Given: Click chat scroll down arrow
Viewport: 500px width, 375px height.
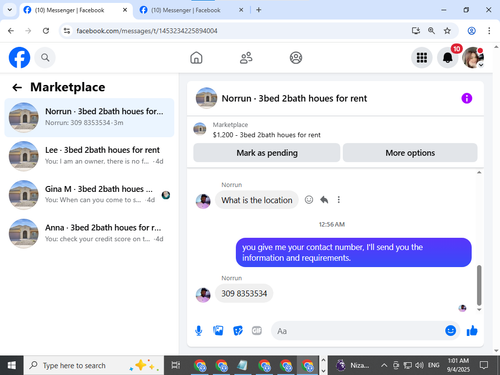Looking at the screenshot, I should pyautogui.click(x=479, y=310).
